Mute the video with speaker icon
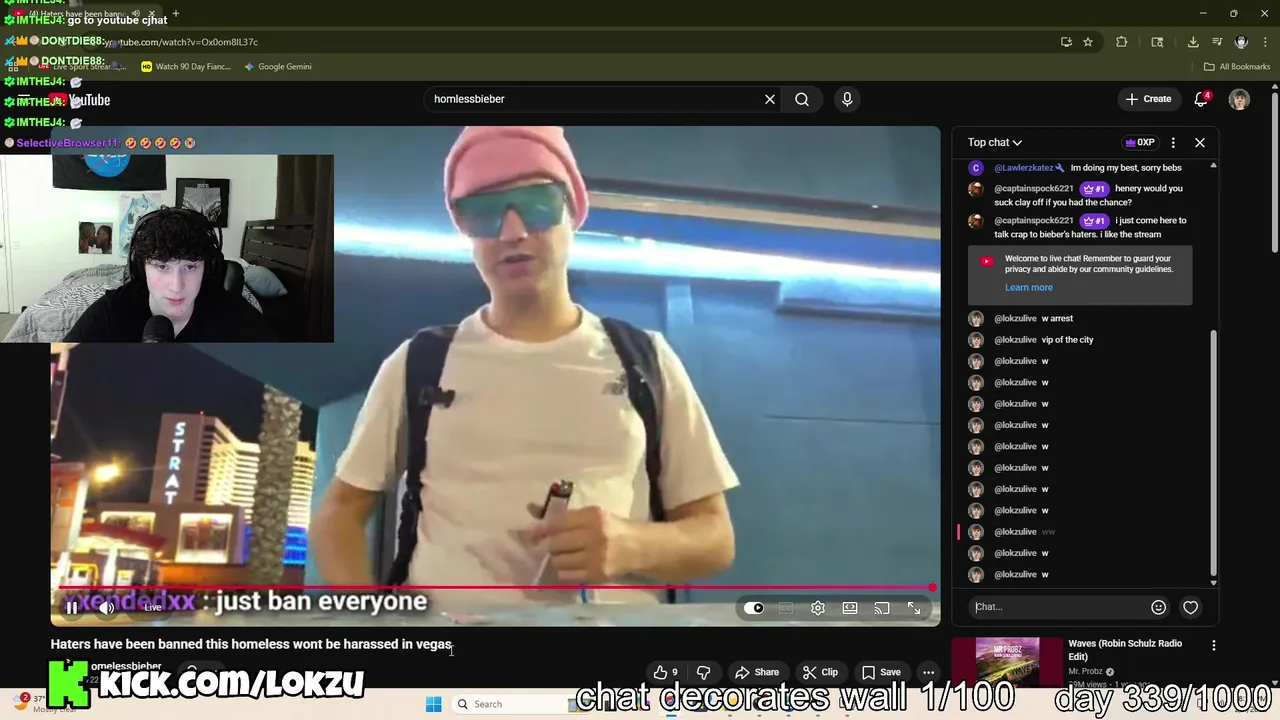The height and width of the screenshot is (720, 1280). 107,608
